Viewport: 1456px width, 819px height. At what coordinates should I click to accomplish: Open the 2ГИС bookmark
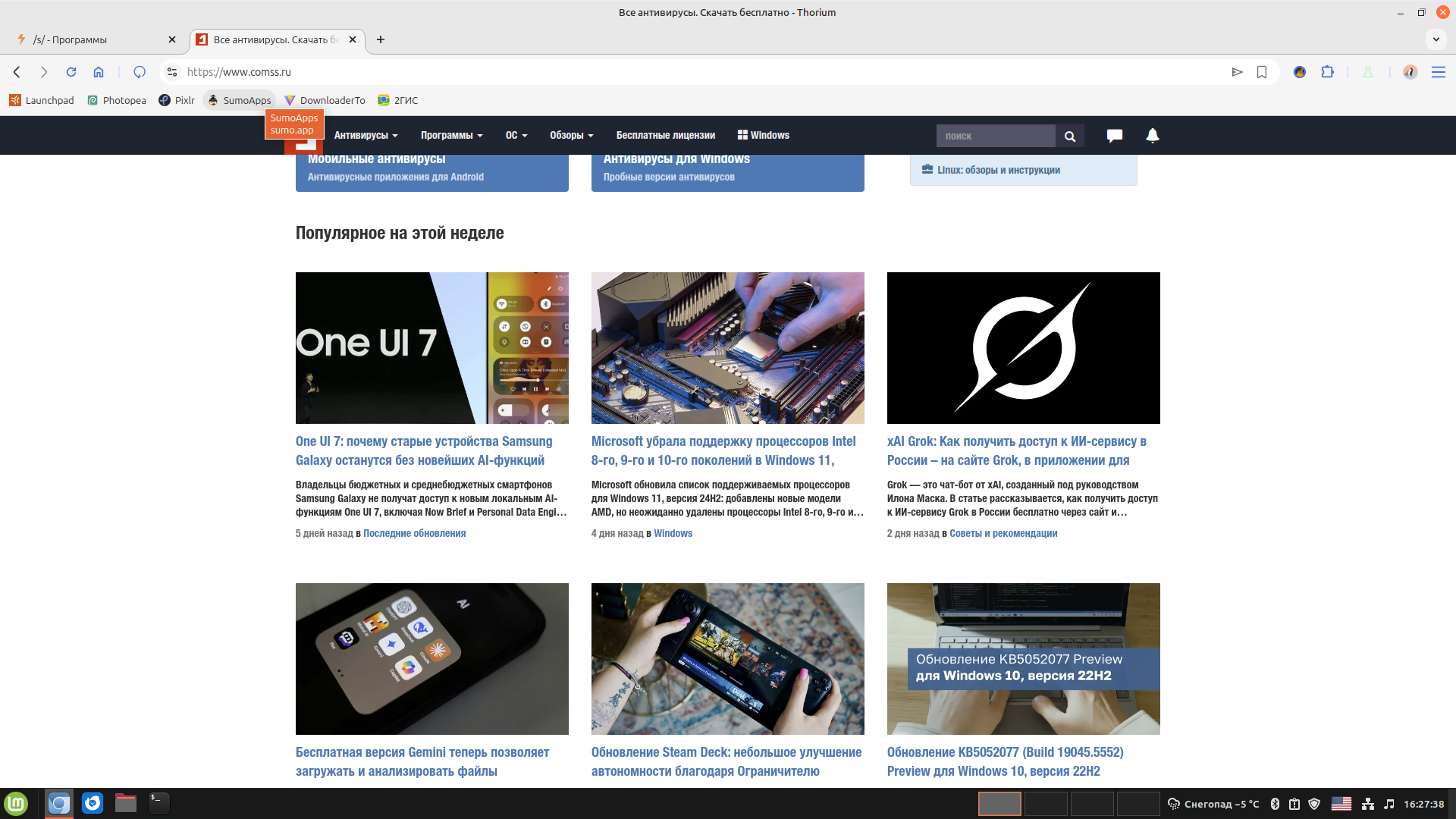(x=398, y=100)
